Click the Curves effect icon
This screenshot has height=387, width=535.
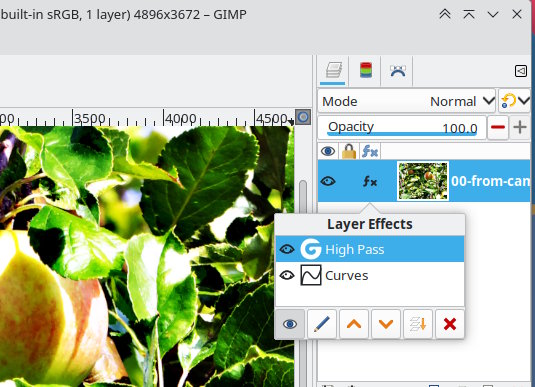(x=310, y=275)
